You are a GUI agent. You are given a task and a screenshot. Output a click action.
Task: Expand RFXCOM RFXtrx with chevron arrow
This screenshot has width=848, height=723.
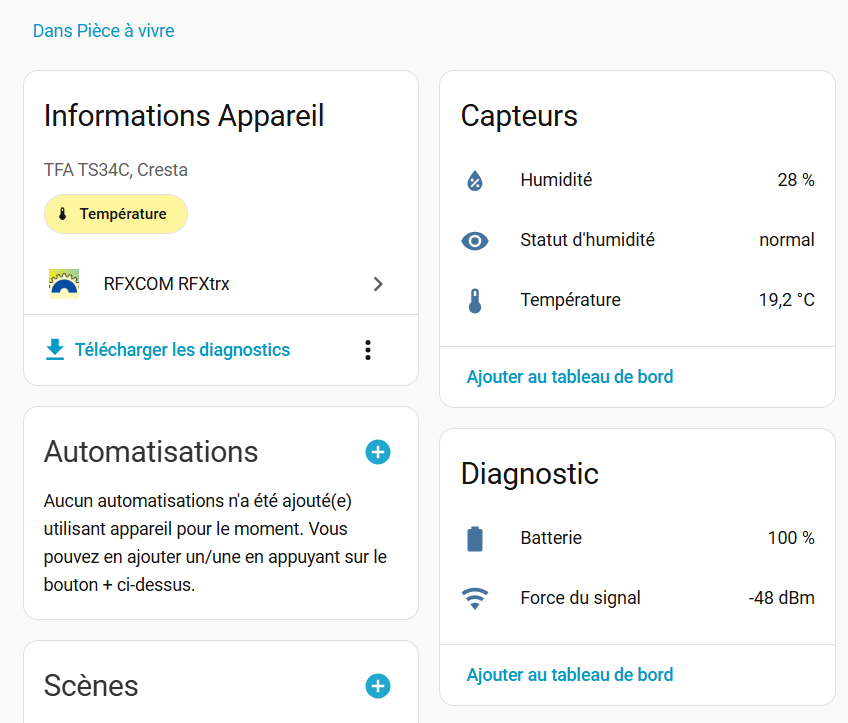pos(378,284)
